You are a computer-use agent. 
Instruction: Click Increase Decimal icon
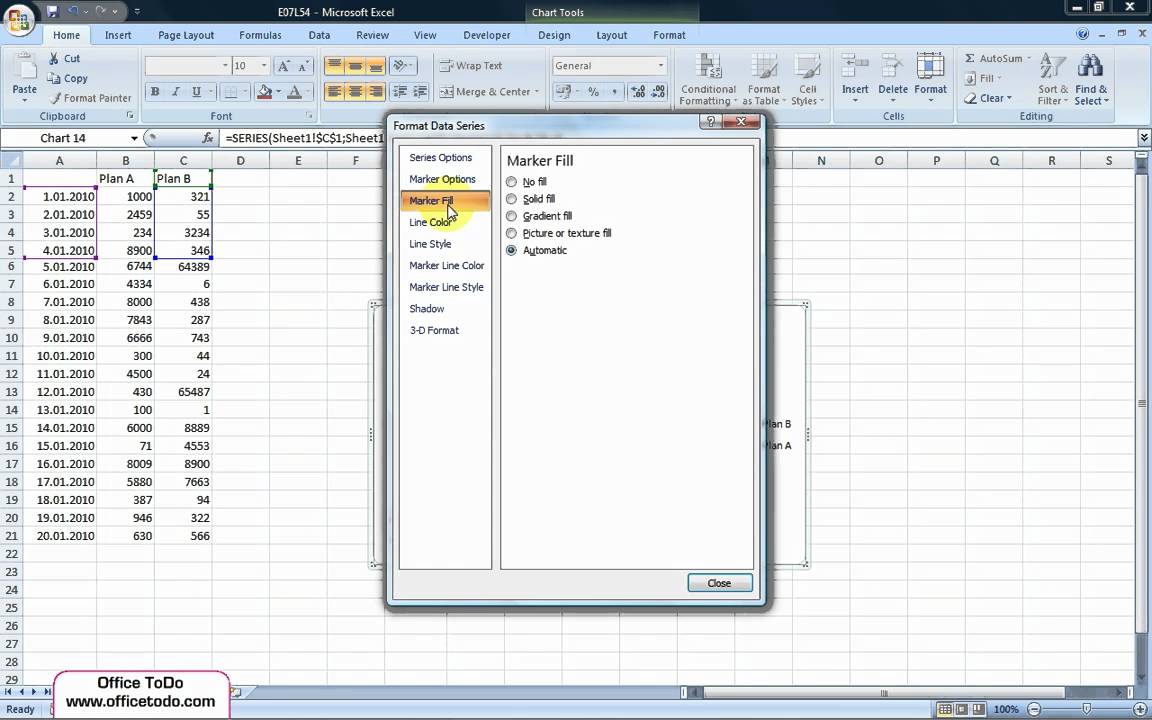point(638,92)
